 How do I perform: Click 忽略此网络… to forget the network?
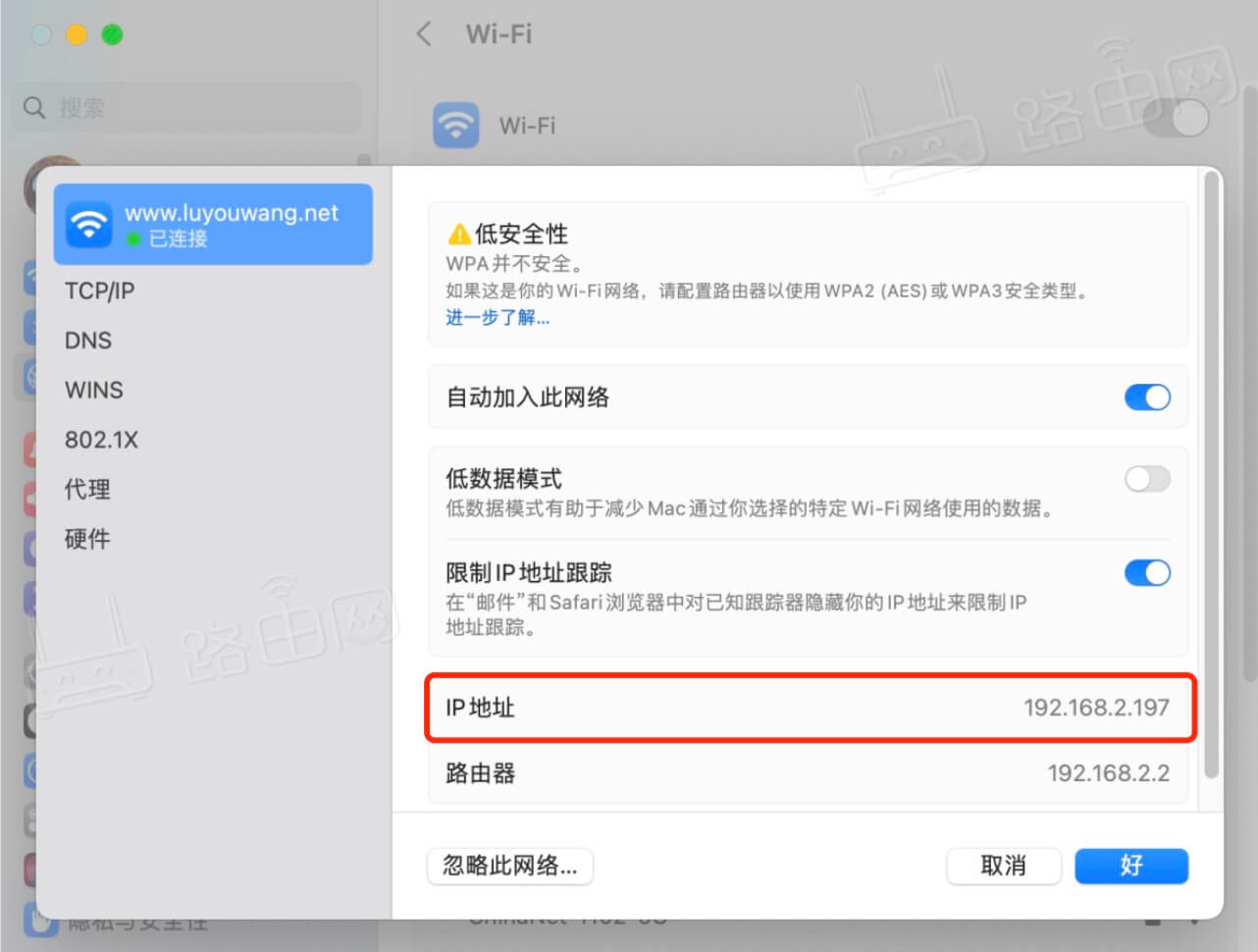[509, 867]
